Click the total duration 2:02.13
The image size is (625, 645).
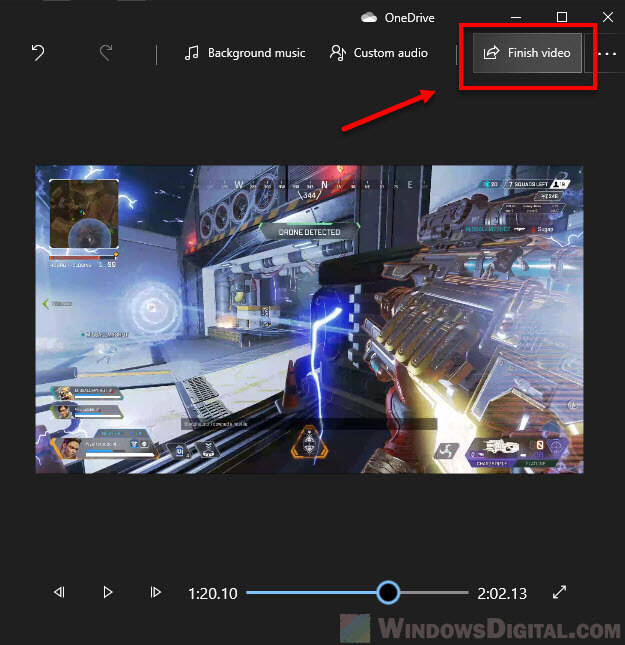coord(502,593)
